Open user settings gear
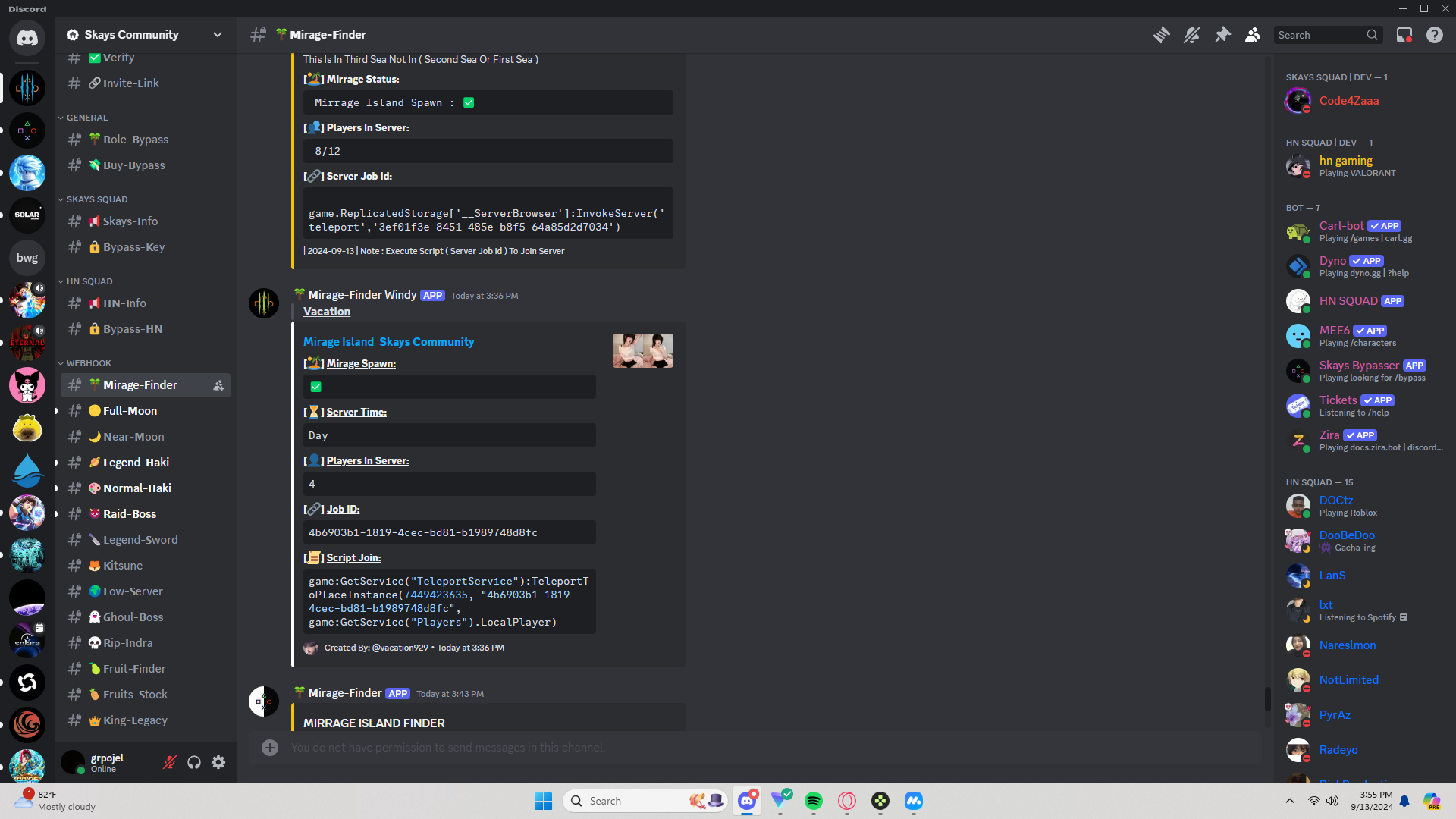Screen dimensions: 1456x819 pos(218,762)
